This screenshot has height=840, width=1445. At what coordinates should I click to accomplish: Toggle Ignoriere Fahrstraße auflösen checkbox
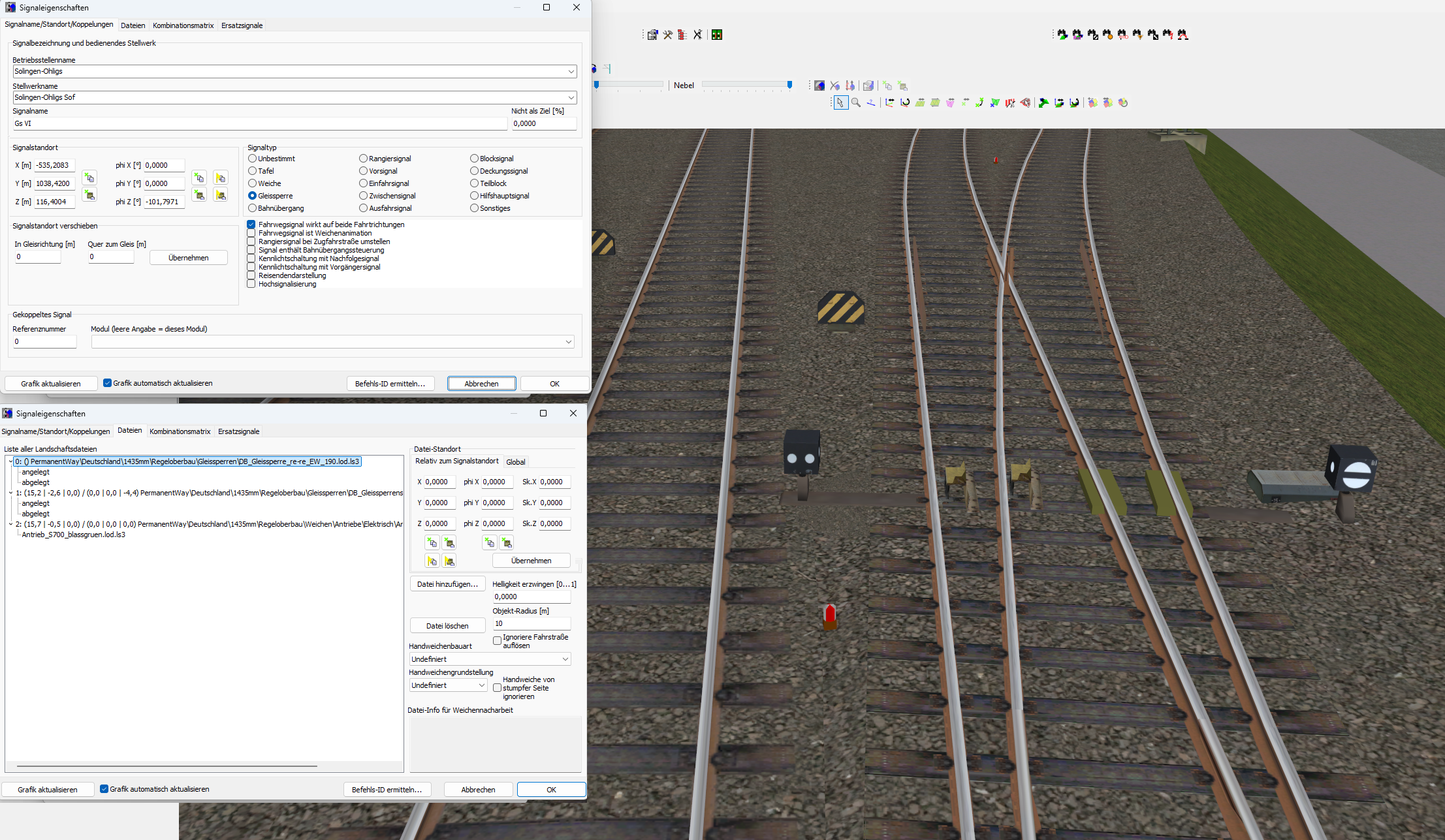pos(498,641)
